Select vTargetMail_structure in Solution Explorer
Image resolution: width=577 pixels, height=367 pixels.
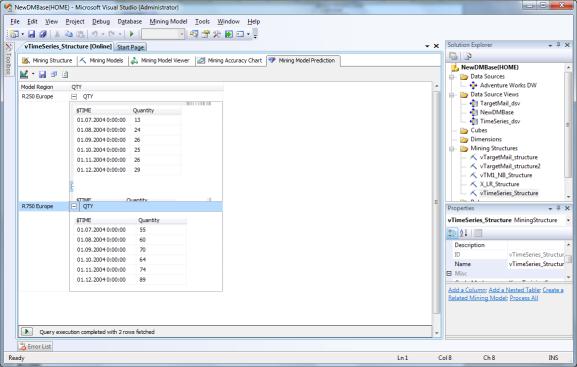(509, 157)
